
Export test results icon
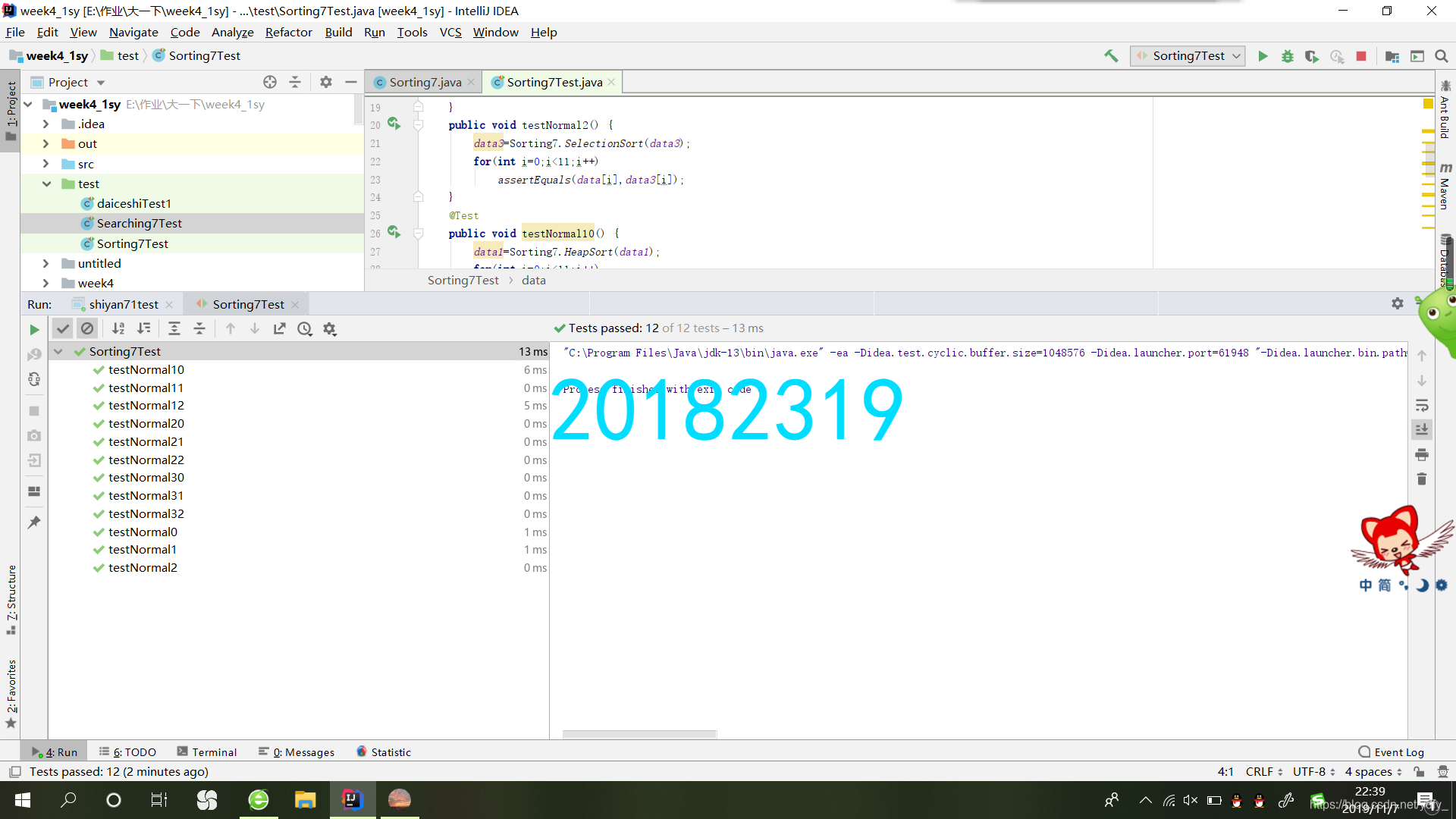point(280,328)
